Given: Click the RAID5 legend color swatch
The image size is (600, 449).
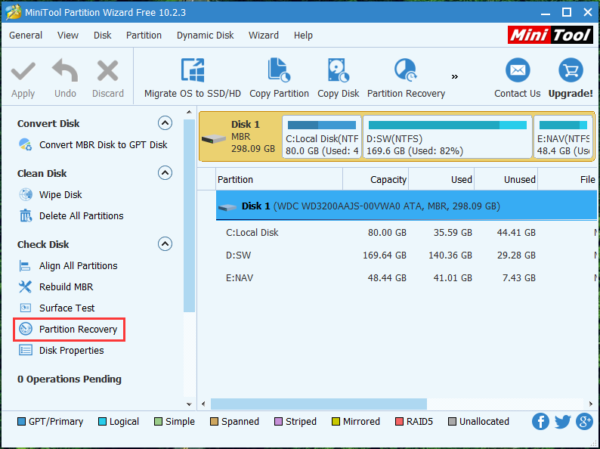Looking at the screenshot, I should point(399,421).
